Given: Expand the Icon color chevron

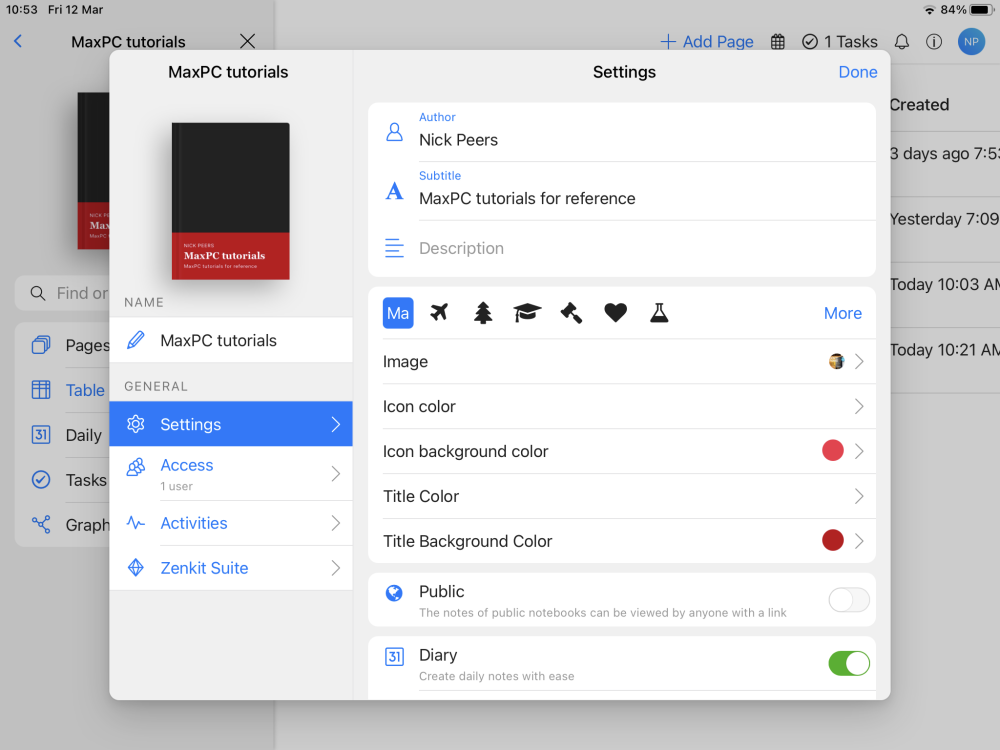Looking at the screenshot, I should [x=859, y=406].
